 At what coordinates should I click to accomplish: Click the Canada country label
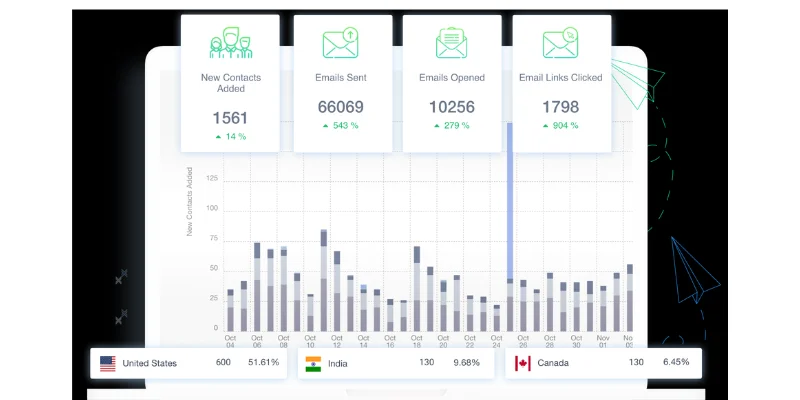coord(553,364)
